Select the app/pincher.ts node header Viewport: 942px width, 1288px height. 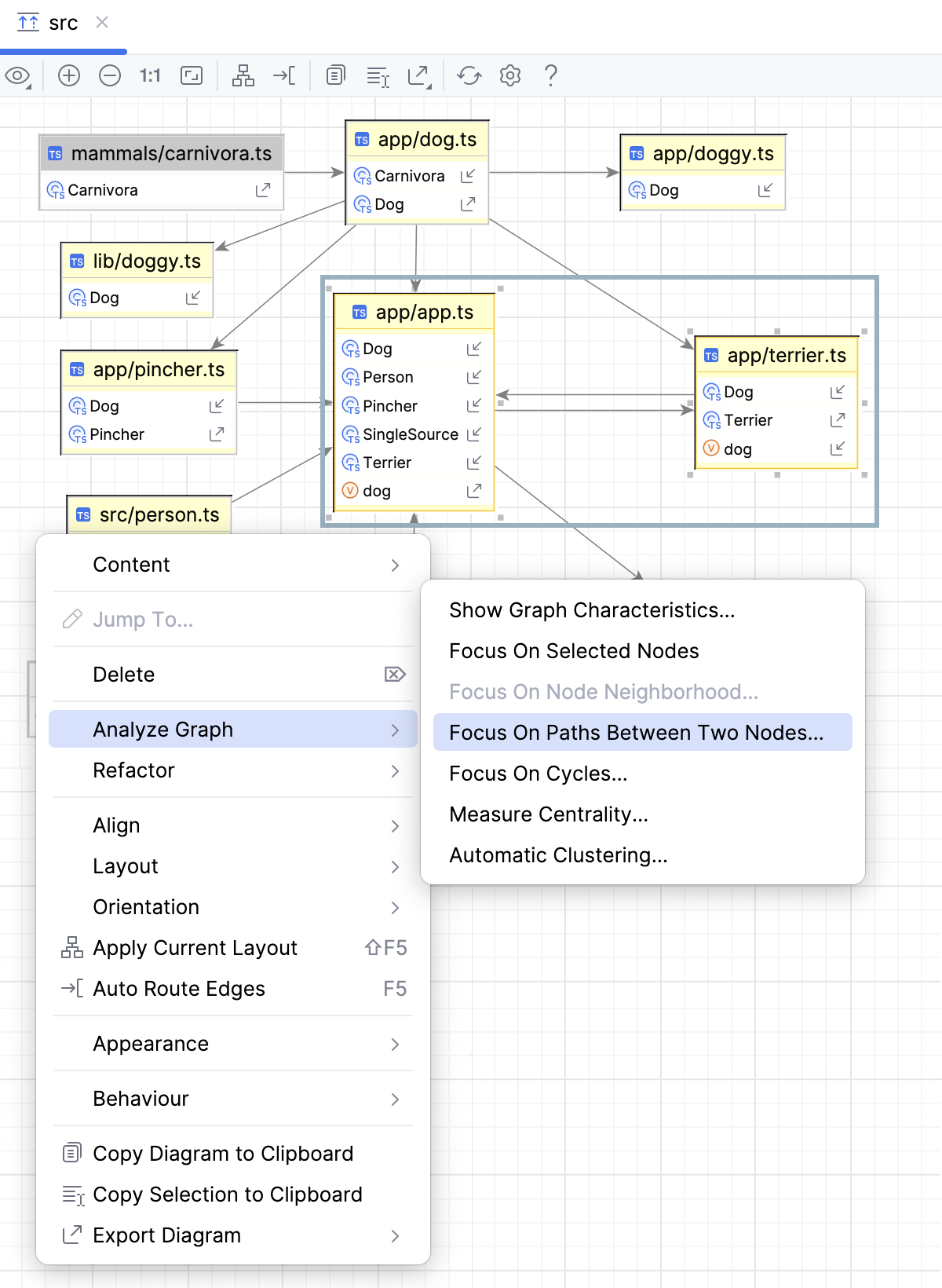[x=149, y=369]
